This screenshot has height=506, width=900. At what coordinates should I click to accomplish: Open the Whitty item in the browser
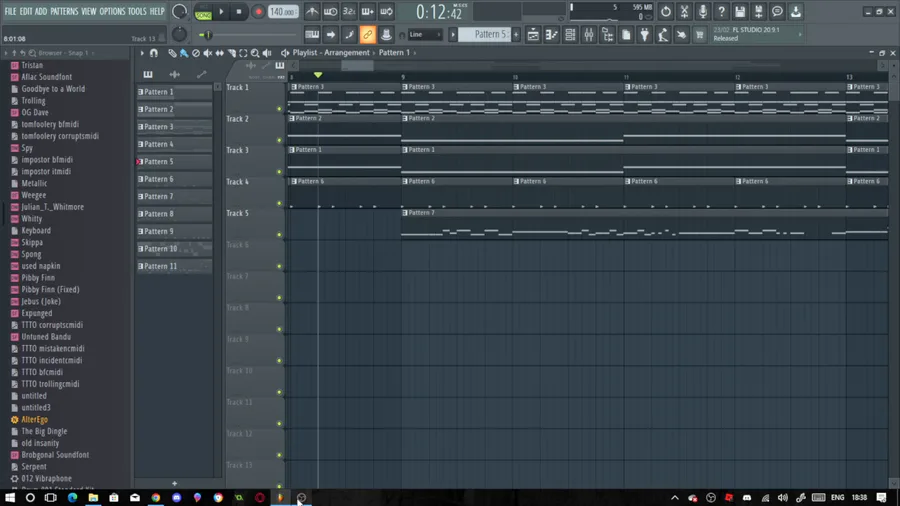pos(32,219)
